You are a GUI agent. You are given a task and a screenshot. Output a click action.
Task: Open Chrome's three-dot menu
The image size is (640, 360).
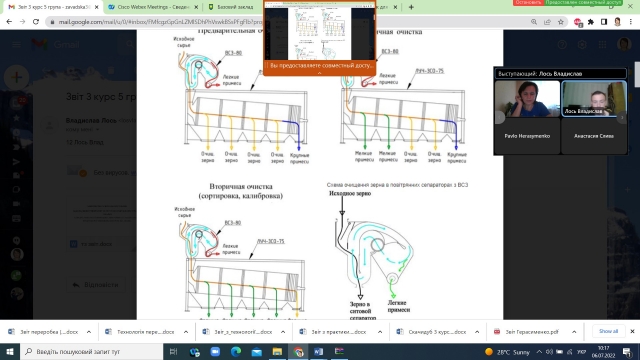[x=631, y=22]
